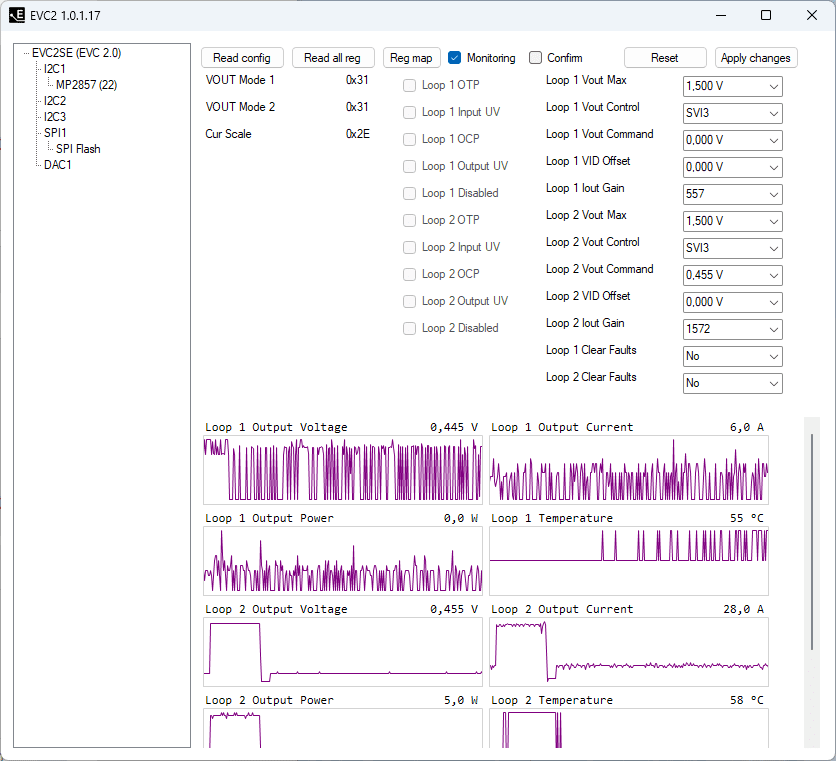Click the Loop 2 Output Voltage graph

tap(343, 652)
